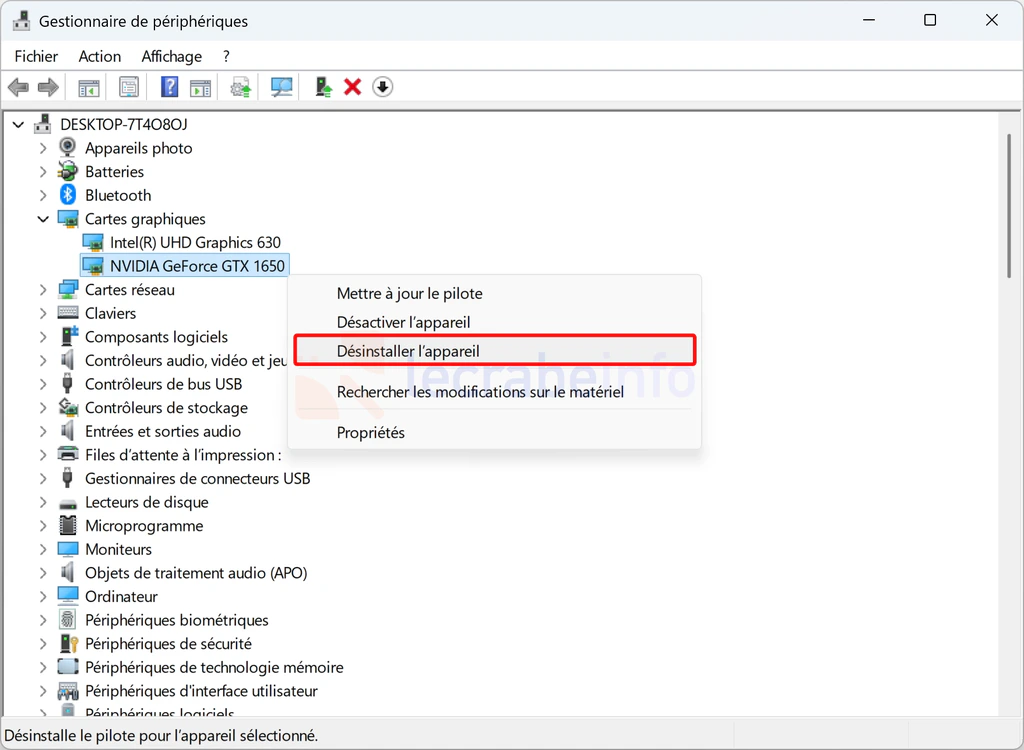Expand the Bluetooth category

(x=43, y=195)
